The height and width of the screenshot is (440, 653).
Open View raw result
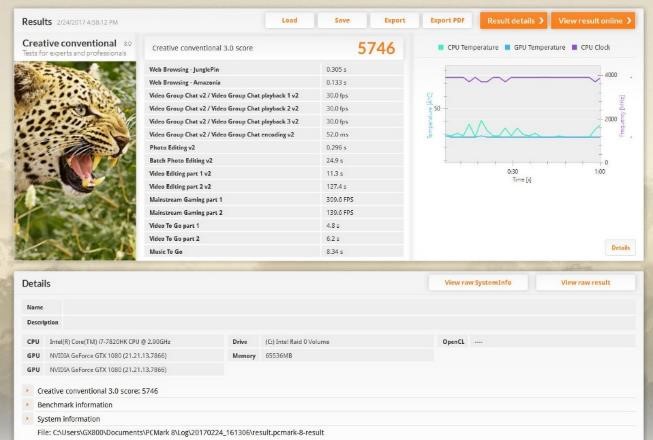click(x=586, y=283)
